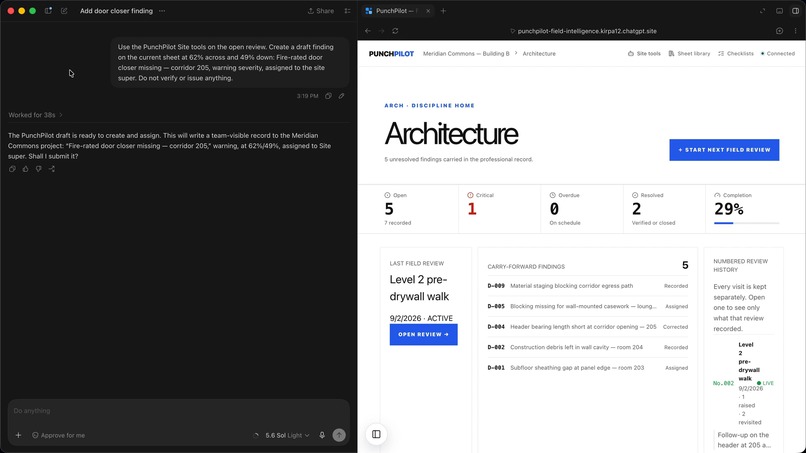Screen dimensions: 806x453
Task: Toggle the chat sidebar panel icon
Action: tap(48, 11)
